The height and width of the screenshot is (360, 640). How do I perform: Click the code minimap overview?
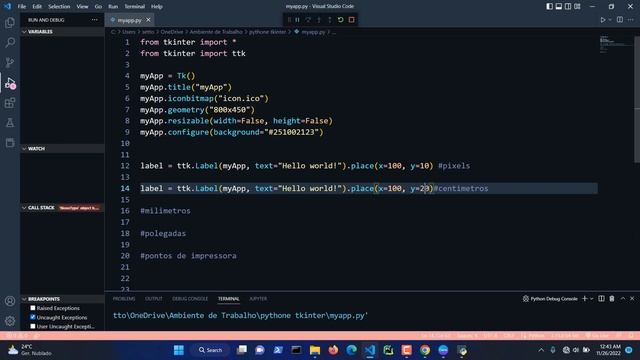click(616, 45)
